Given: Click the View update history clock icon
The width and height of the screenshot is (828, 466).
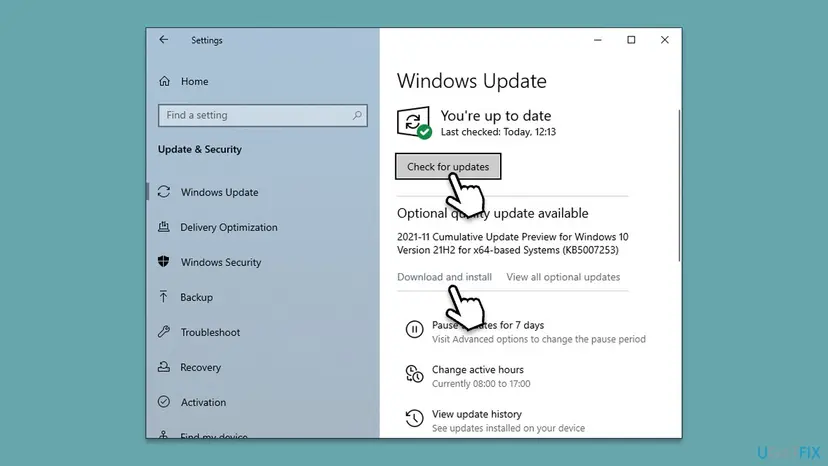Looking at the screenshot, I should pyautogui.click(x=415, y=418).
